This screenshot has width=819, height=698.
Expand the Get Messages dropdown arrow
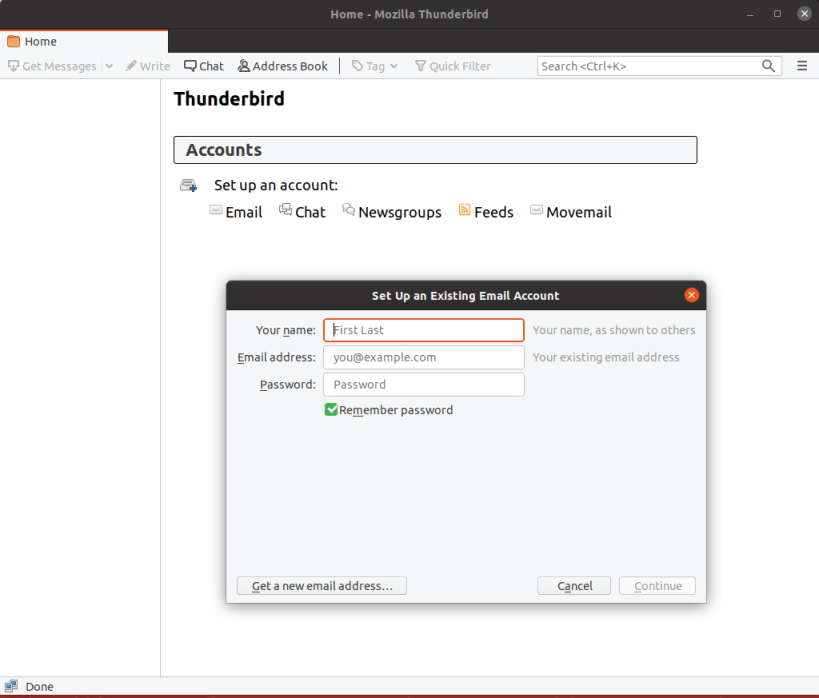coord(109,66)
